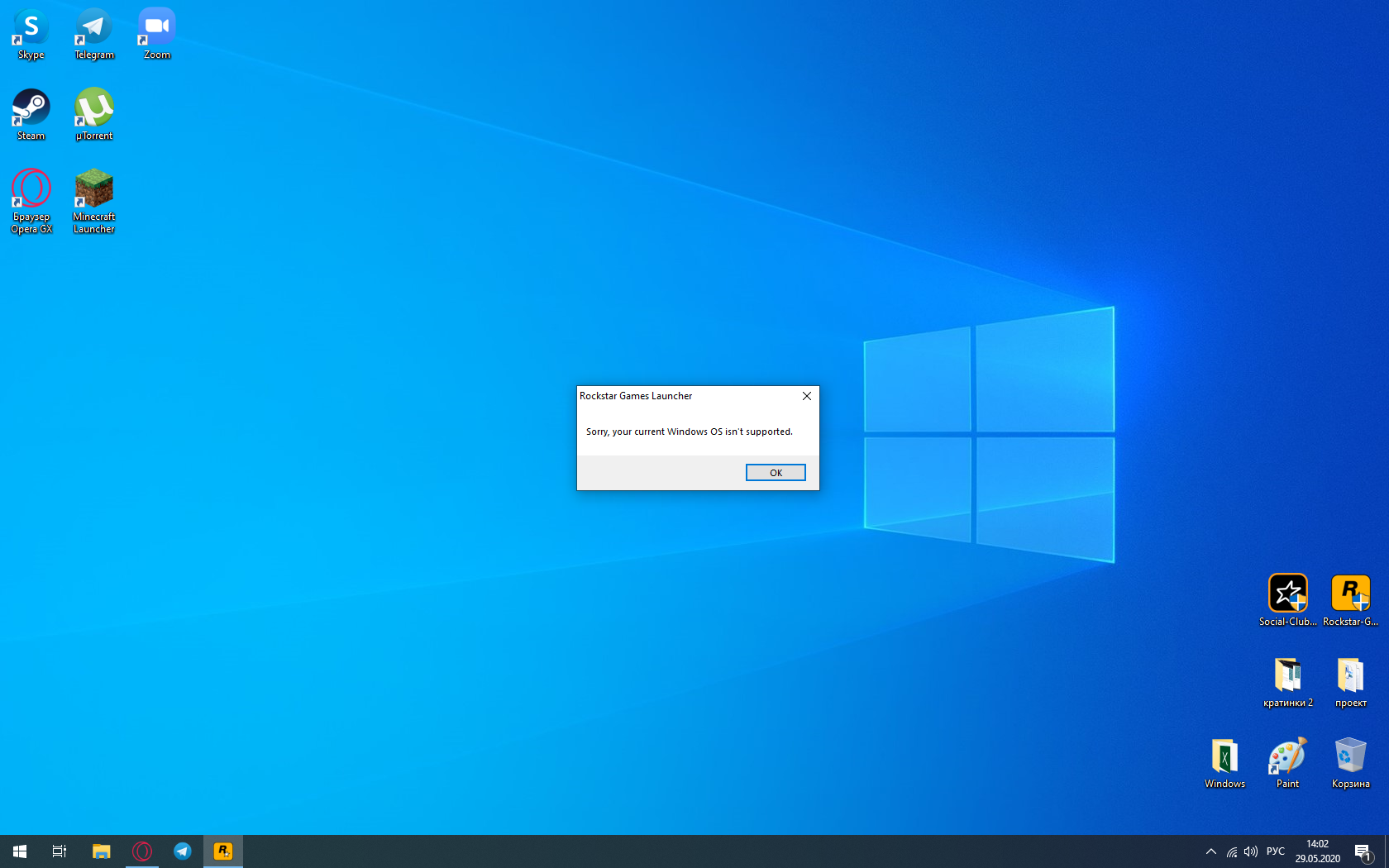Open the network status tray icon
The width and height of the screenshot is (1389, 868).
click(1232, 851)
